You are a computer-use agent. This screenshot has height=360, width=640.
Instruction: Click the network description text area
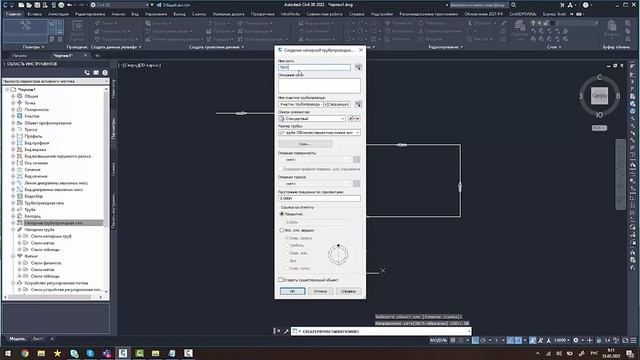tap(319, 86)
